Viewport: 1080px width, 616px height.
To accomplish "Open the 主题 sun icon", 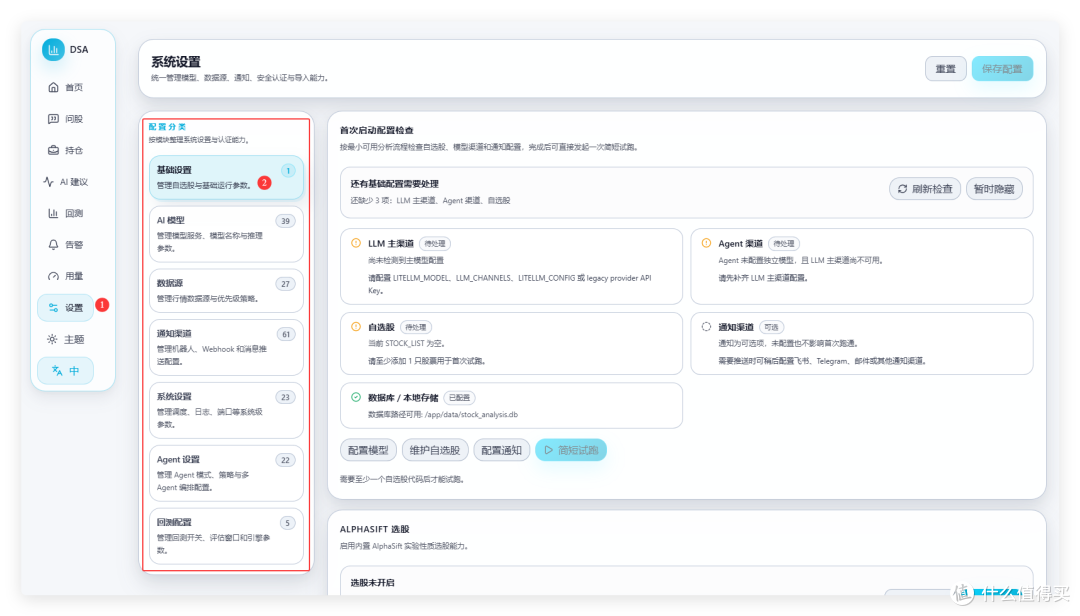I will pyautogui.click(x=52, y=339).
